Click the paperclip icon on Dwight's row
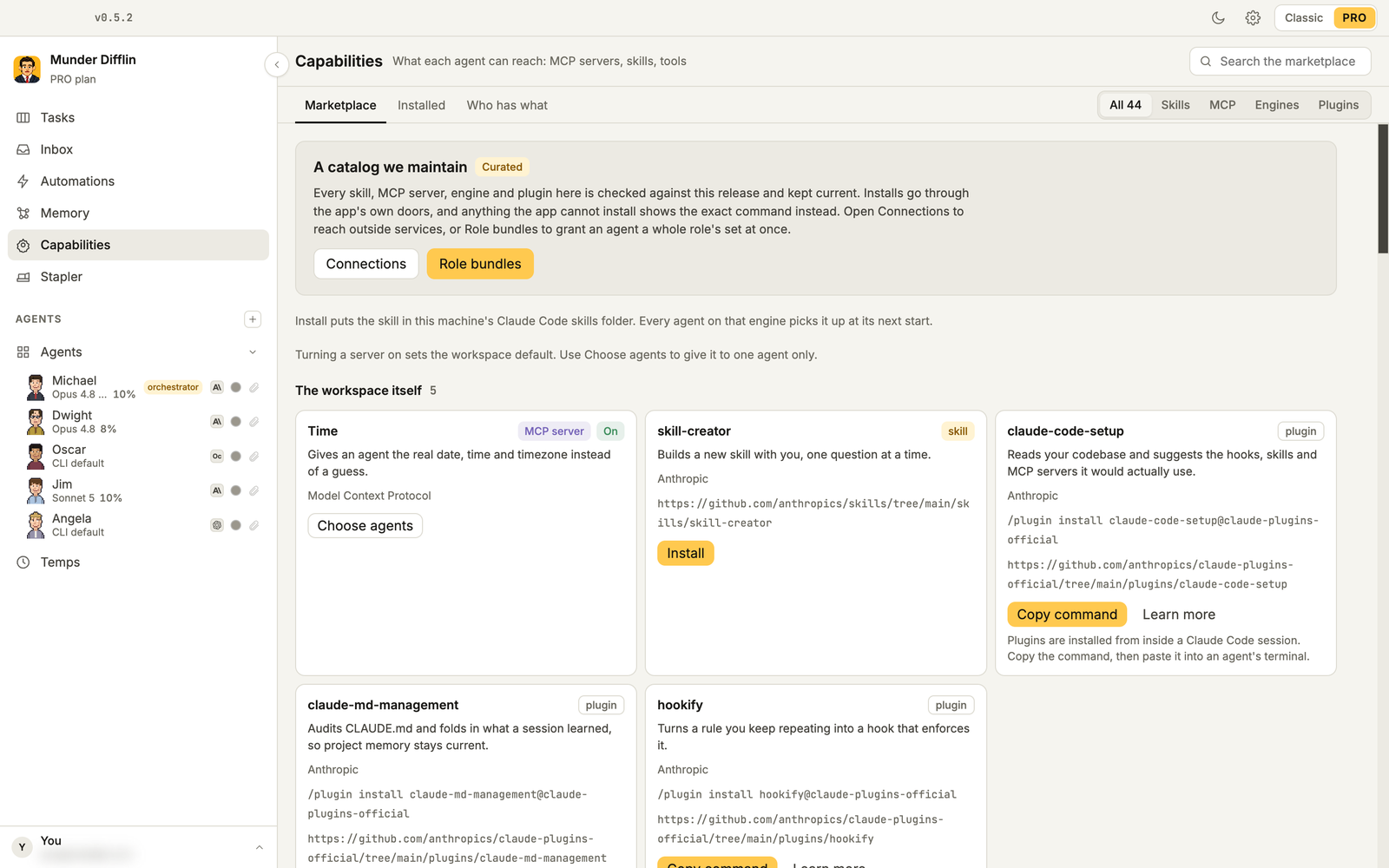 253,422
